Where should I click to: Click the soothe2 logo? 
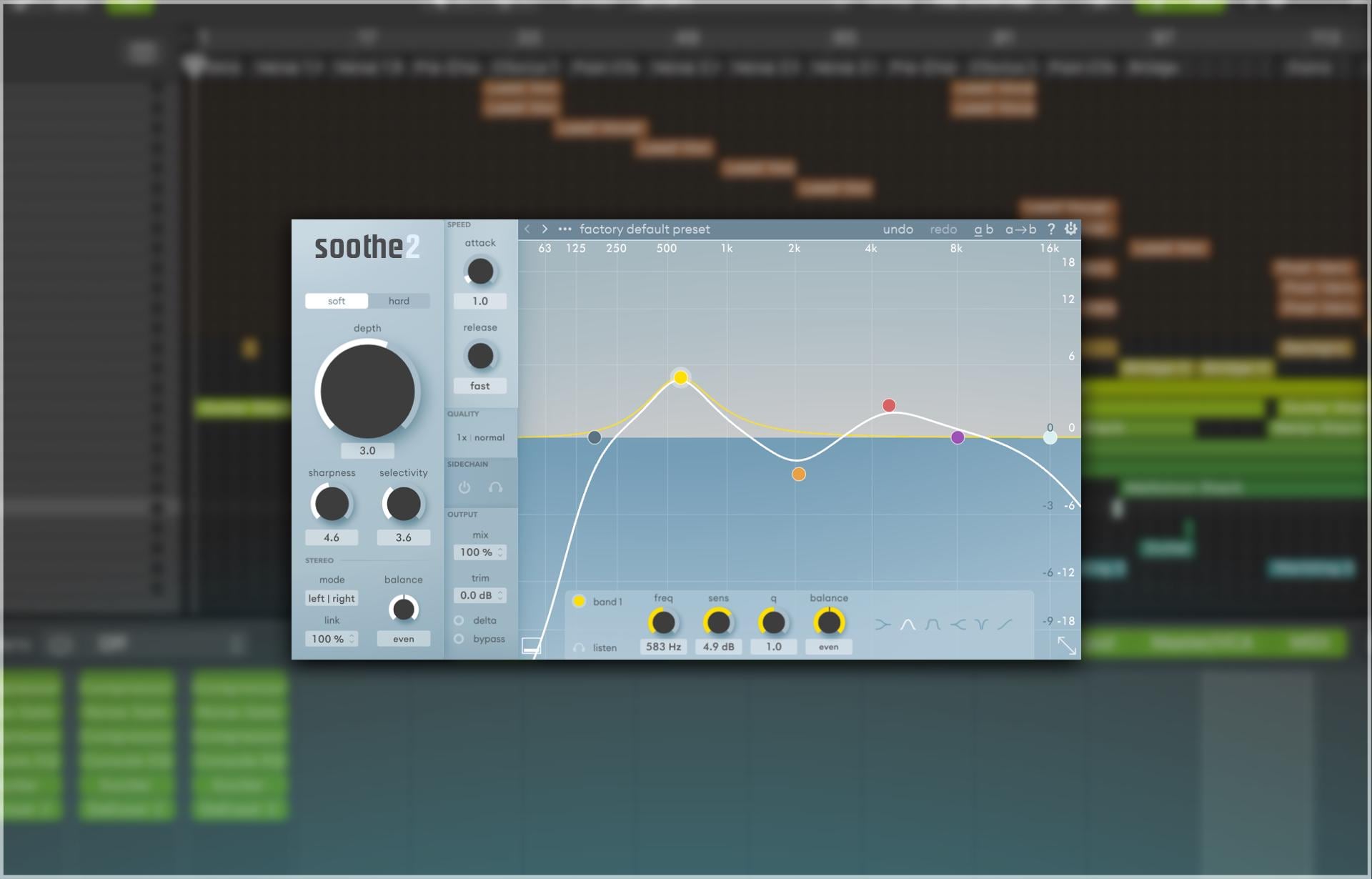[x=367, y=247]
